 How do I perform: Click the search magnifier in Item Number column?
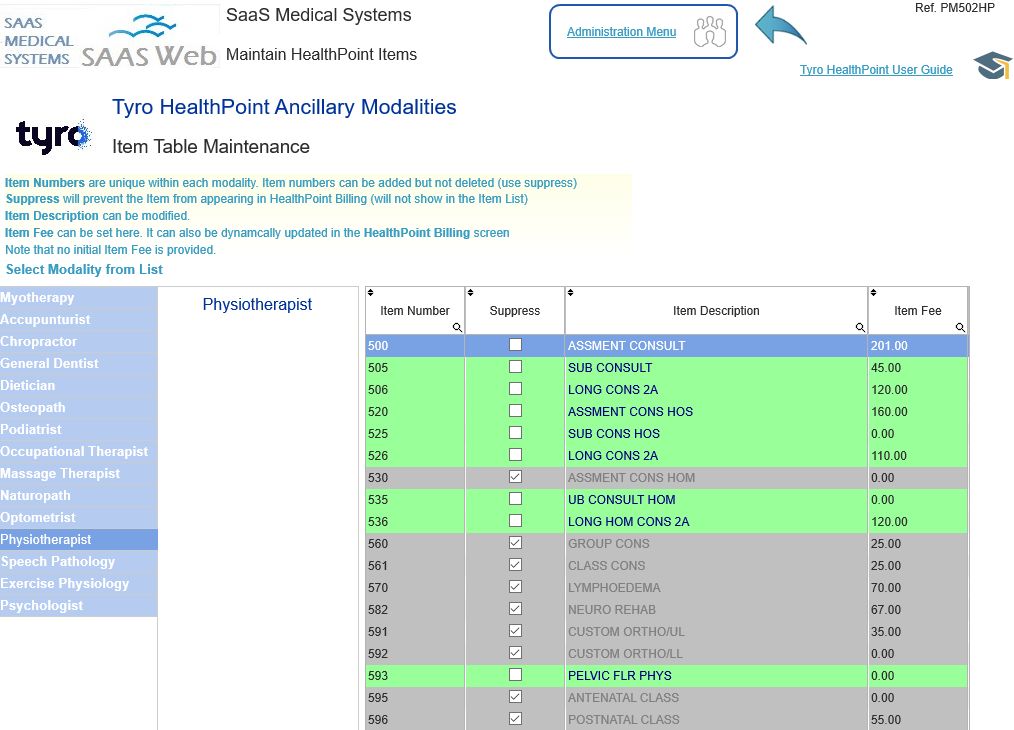coord(457,327)
